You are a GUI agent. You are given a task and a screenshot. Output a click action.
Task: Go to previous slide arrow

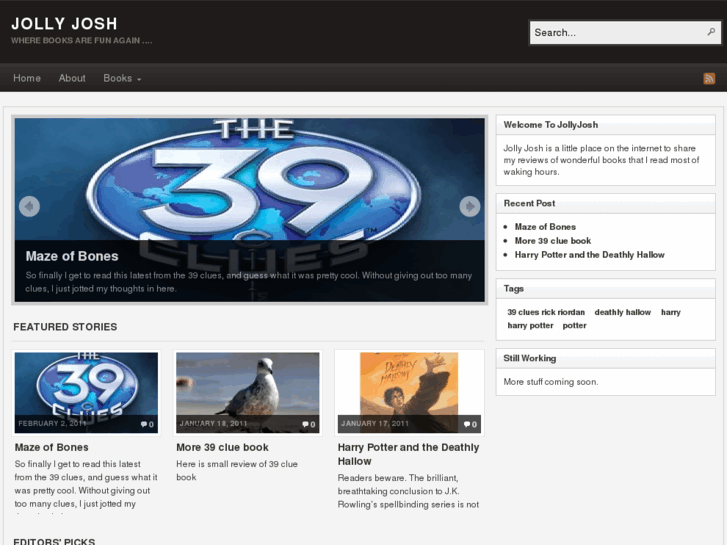[29, 206]
